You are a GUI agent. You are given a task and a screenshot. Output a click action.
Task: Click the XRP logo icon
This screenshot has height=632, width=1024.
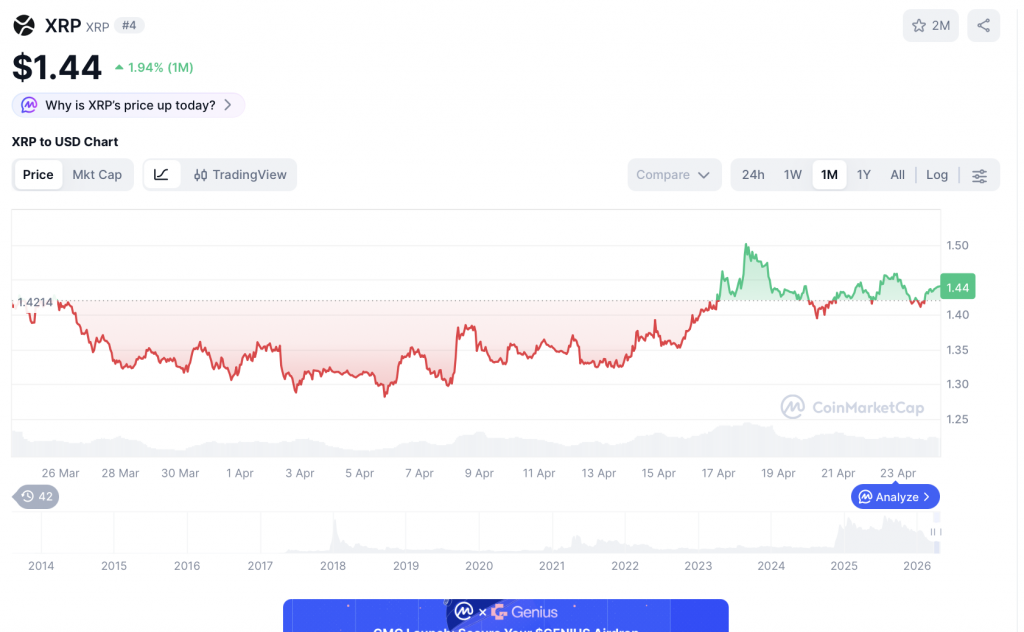23,24
